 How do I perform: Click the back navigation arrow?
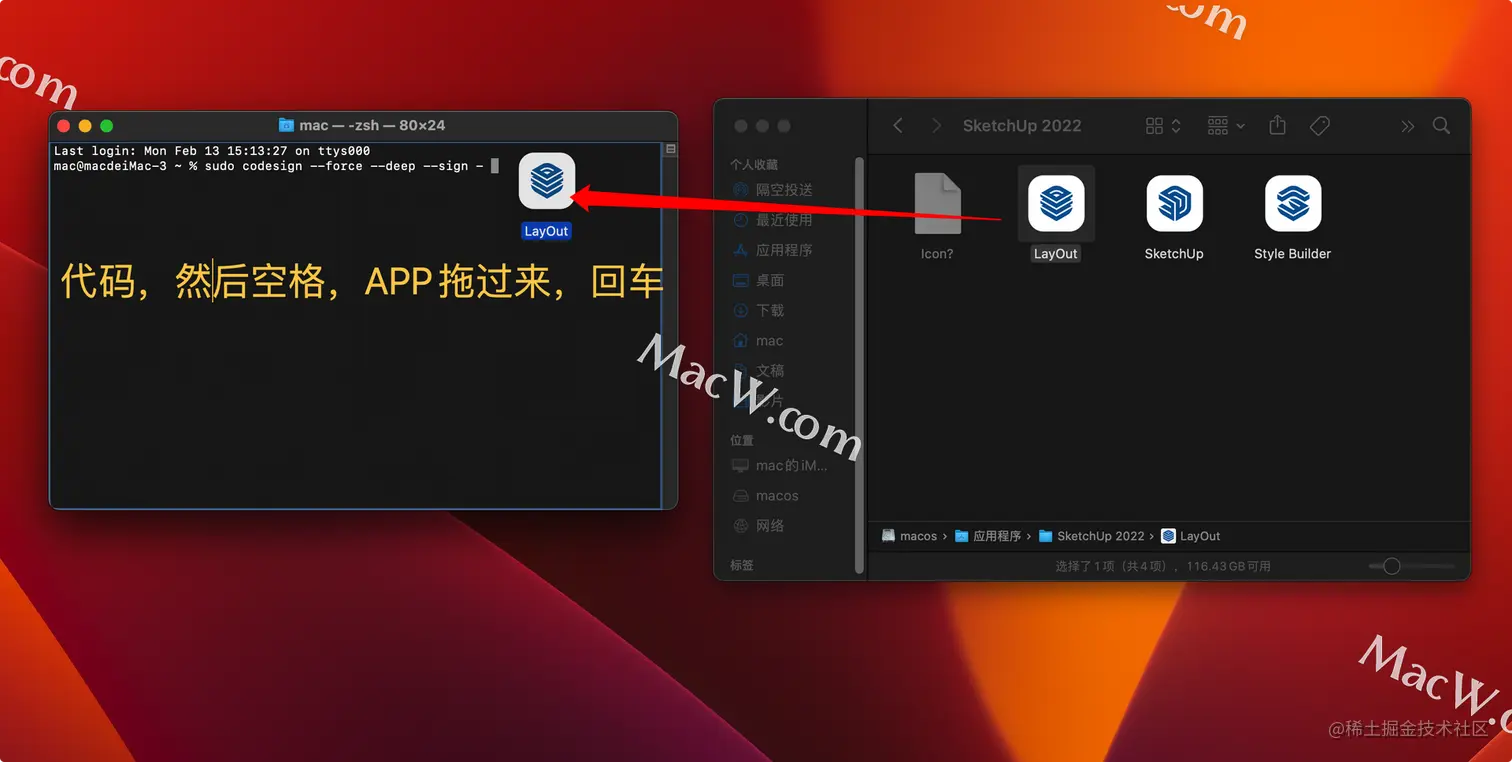pos(897,125)
